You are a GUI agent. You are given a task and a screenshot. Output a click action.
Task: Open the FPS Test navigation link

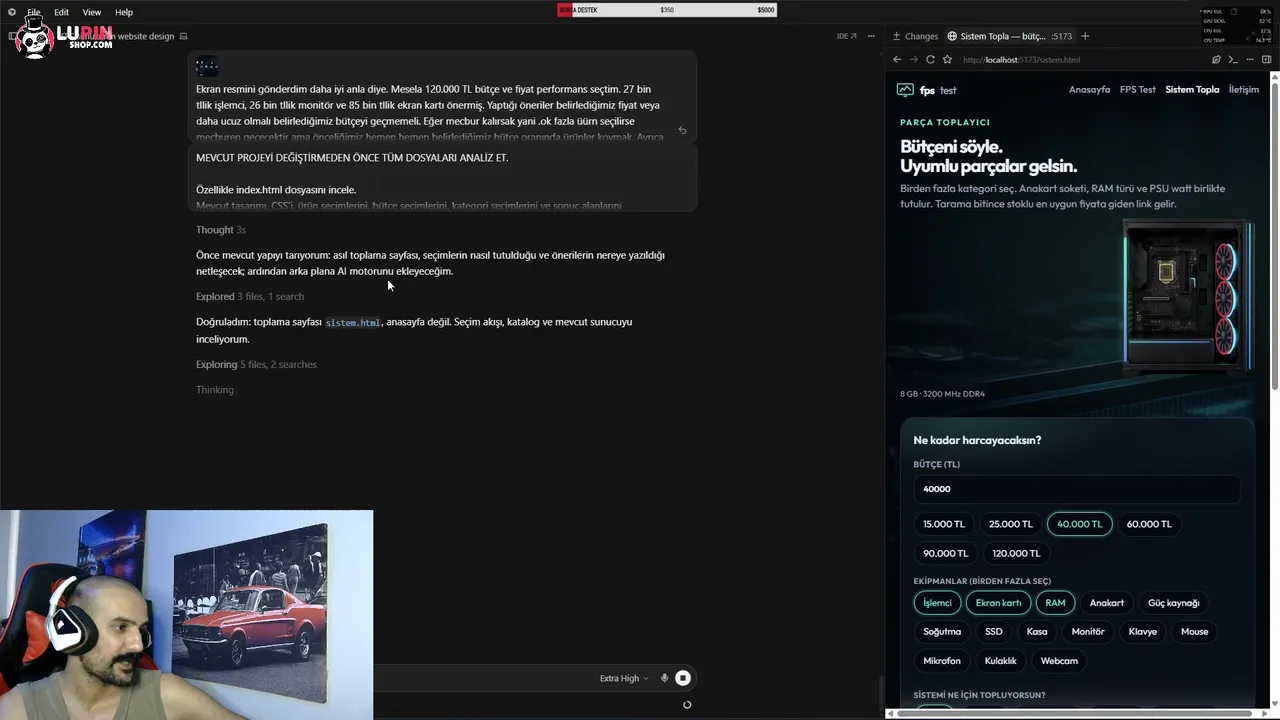tap(1138, 90)
